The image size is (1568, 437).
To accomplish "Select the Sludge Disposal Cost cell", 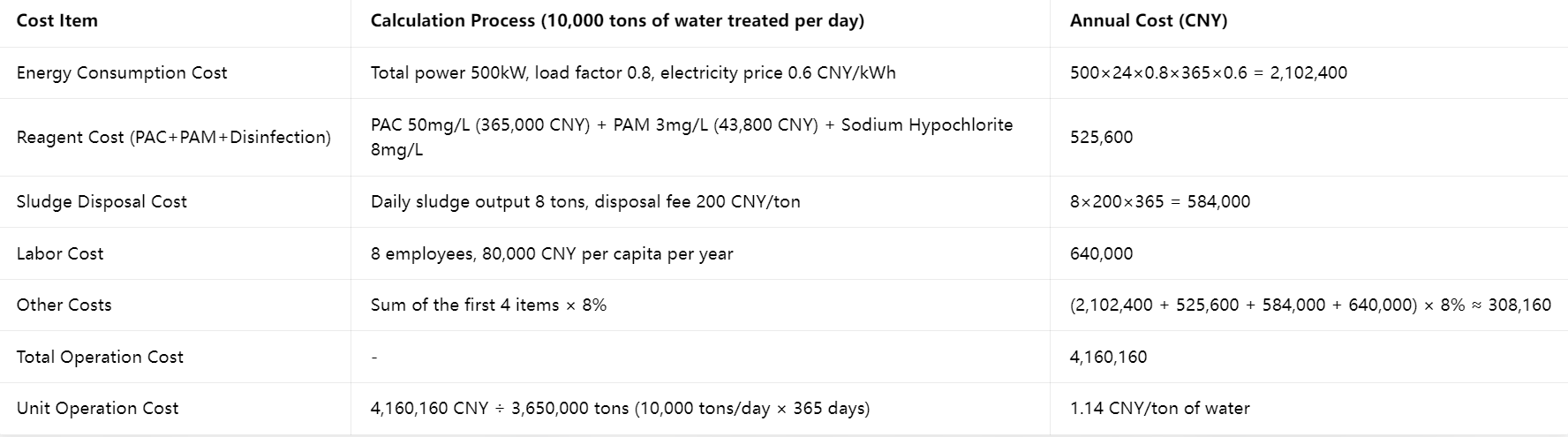I will coord(102,202).
